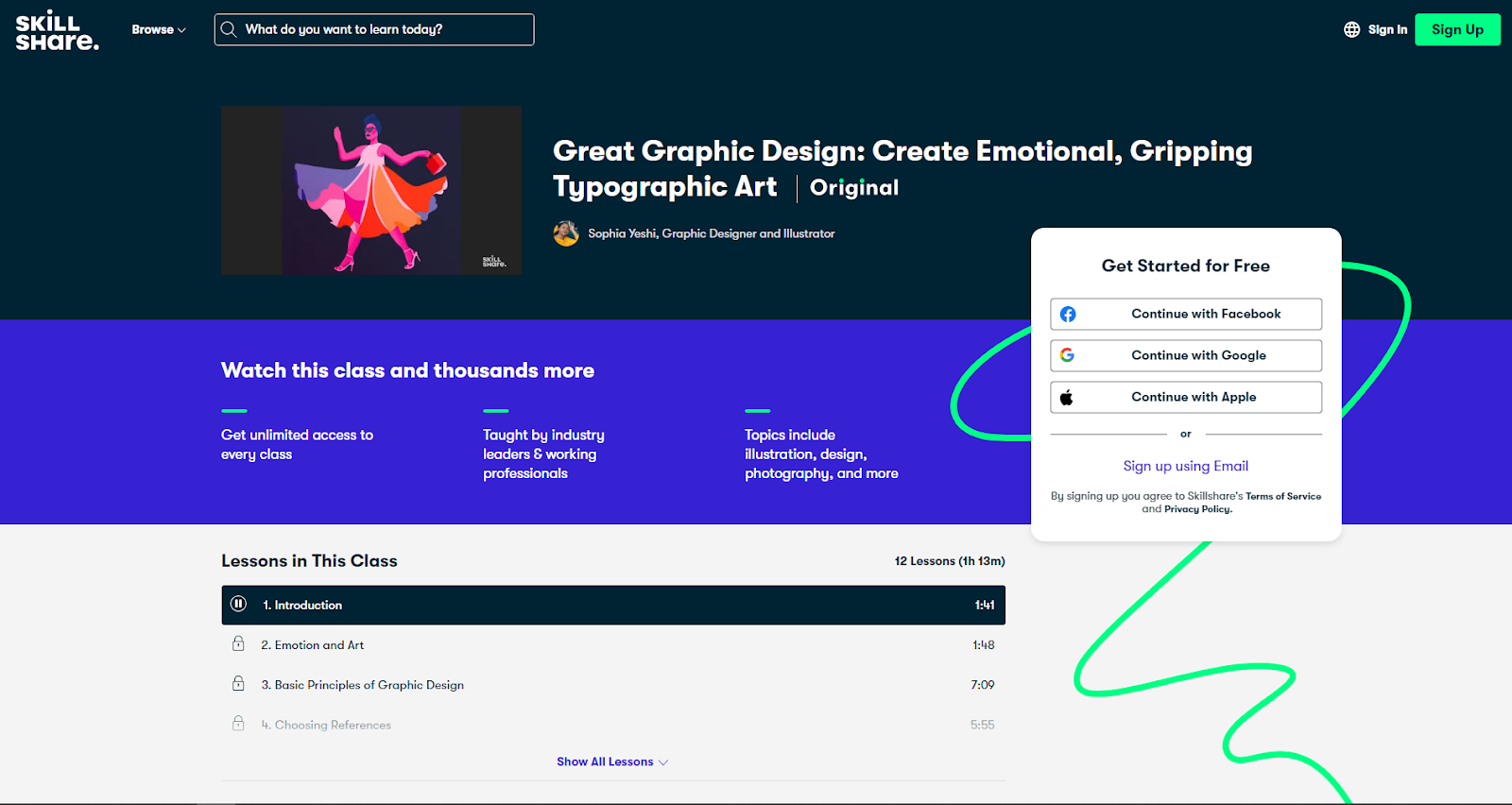Click the class title heading

pos(902,168)
